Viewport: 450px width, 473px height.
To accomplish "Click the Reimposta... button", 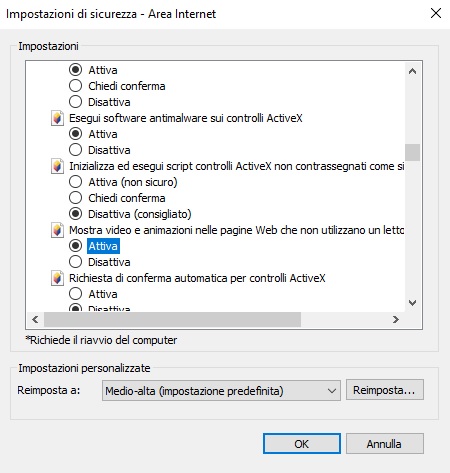I will pos(385,390).
